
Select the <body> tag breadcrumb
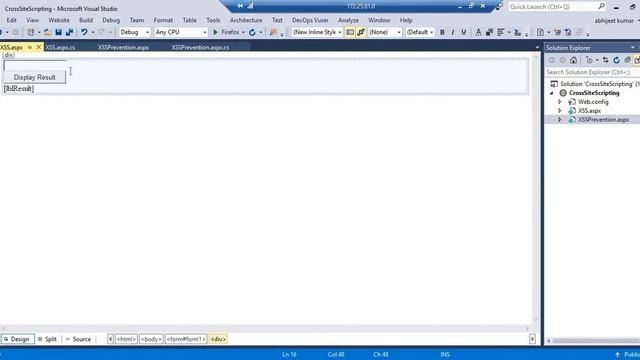pos(151,339)
